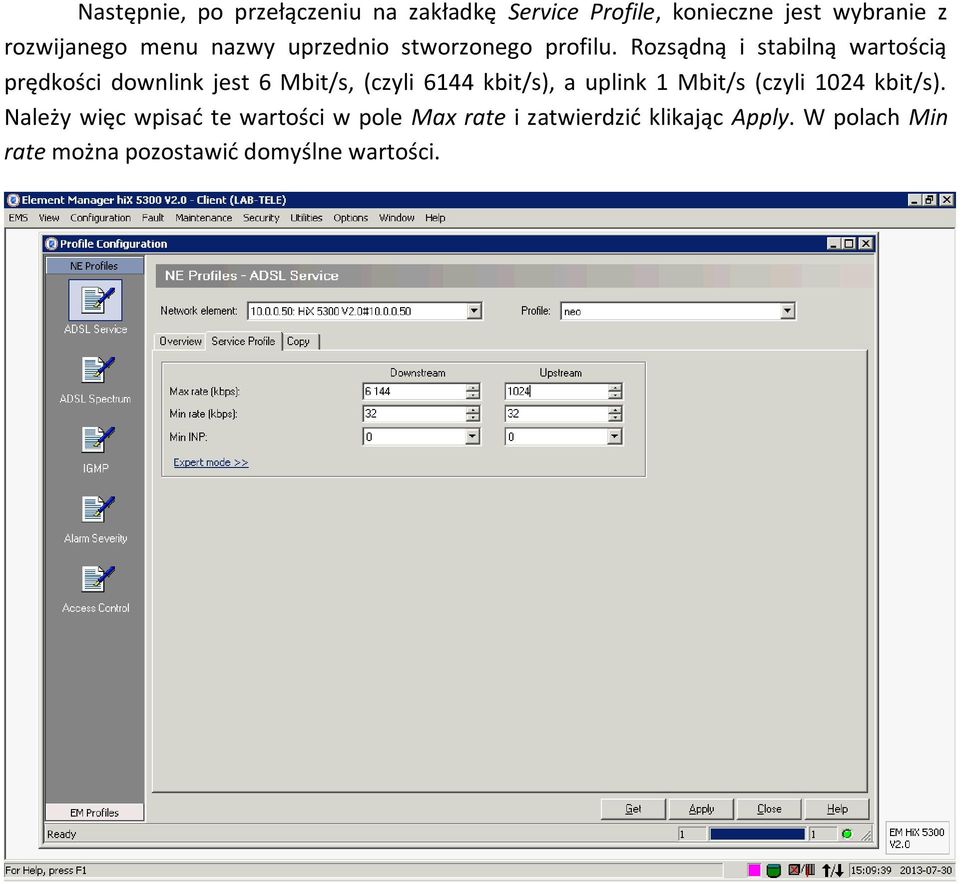Click the Ready status text
Viewport: 960px width, 884px height.
click(62, 834)
